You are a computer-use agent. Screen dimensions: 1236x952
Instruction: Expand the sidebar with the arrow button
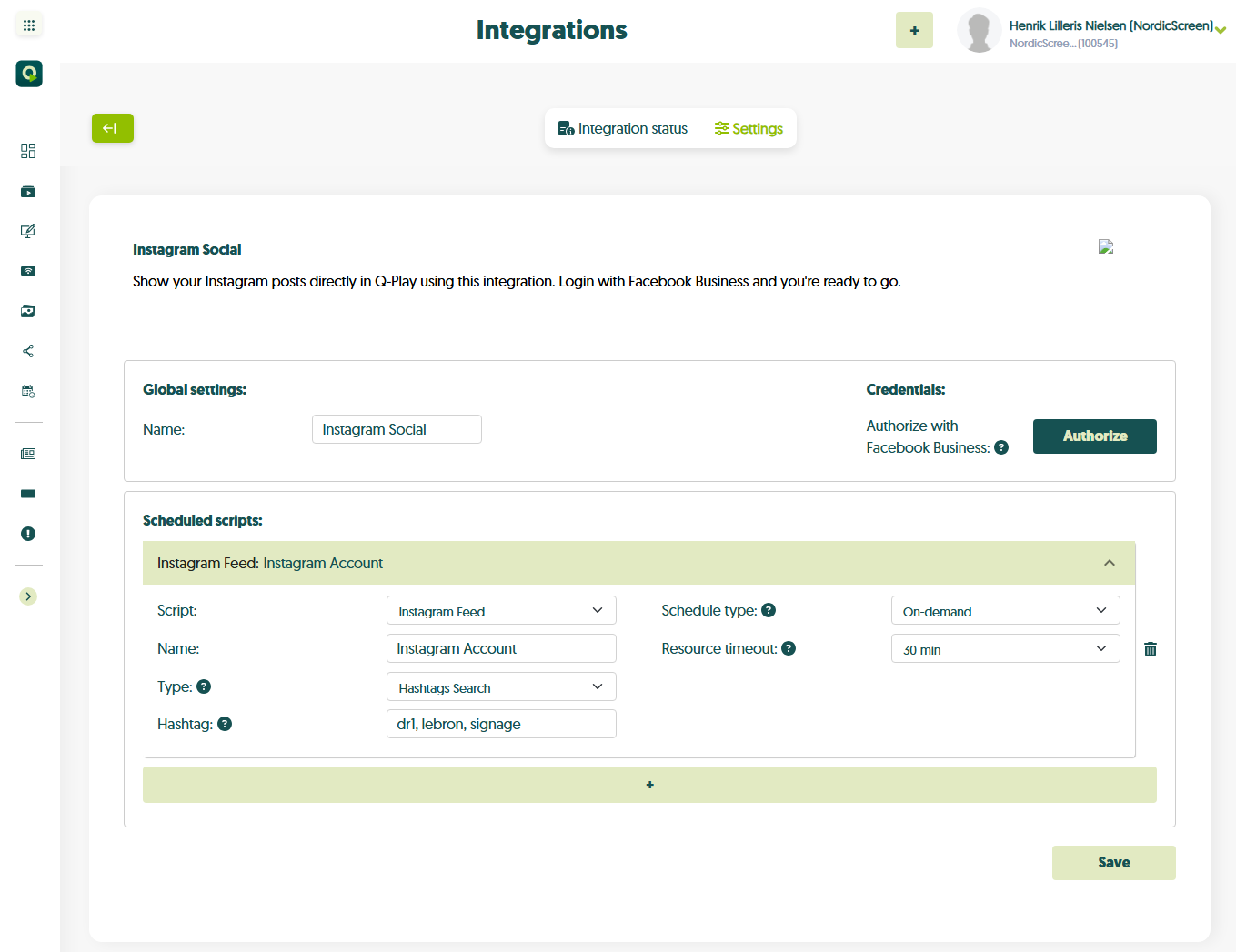click(x=28, y=596)
